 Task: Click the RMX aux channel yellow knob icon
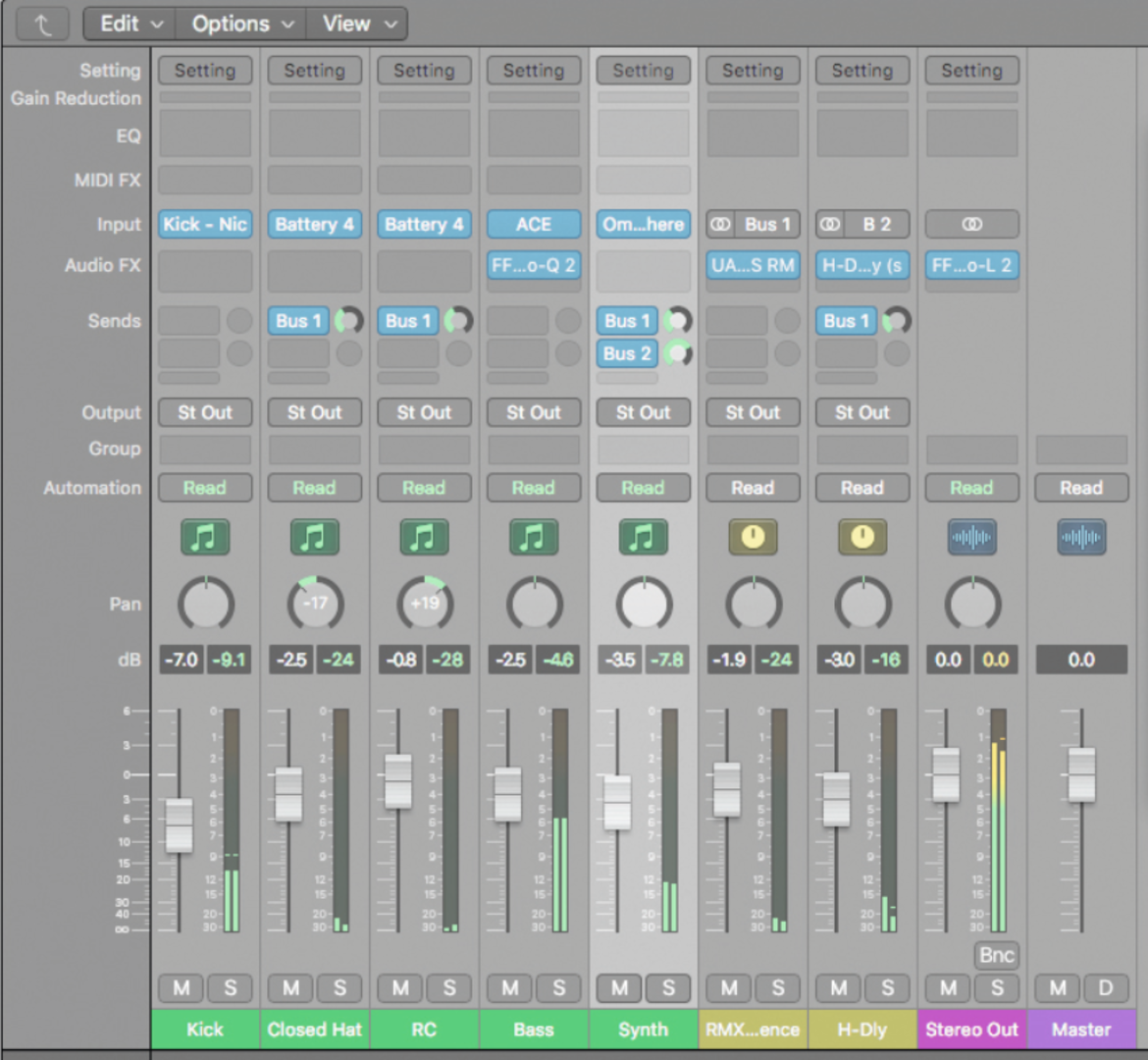(x=753, y=538)
